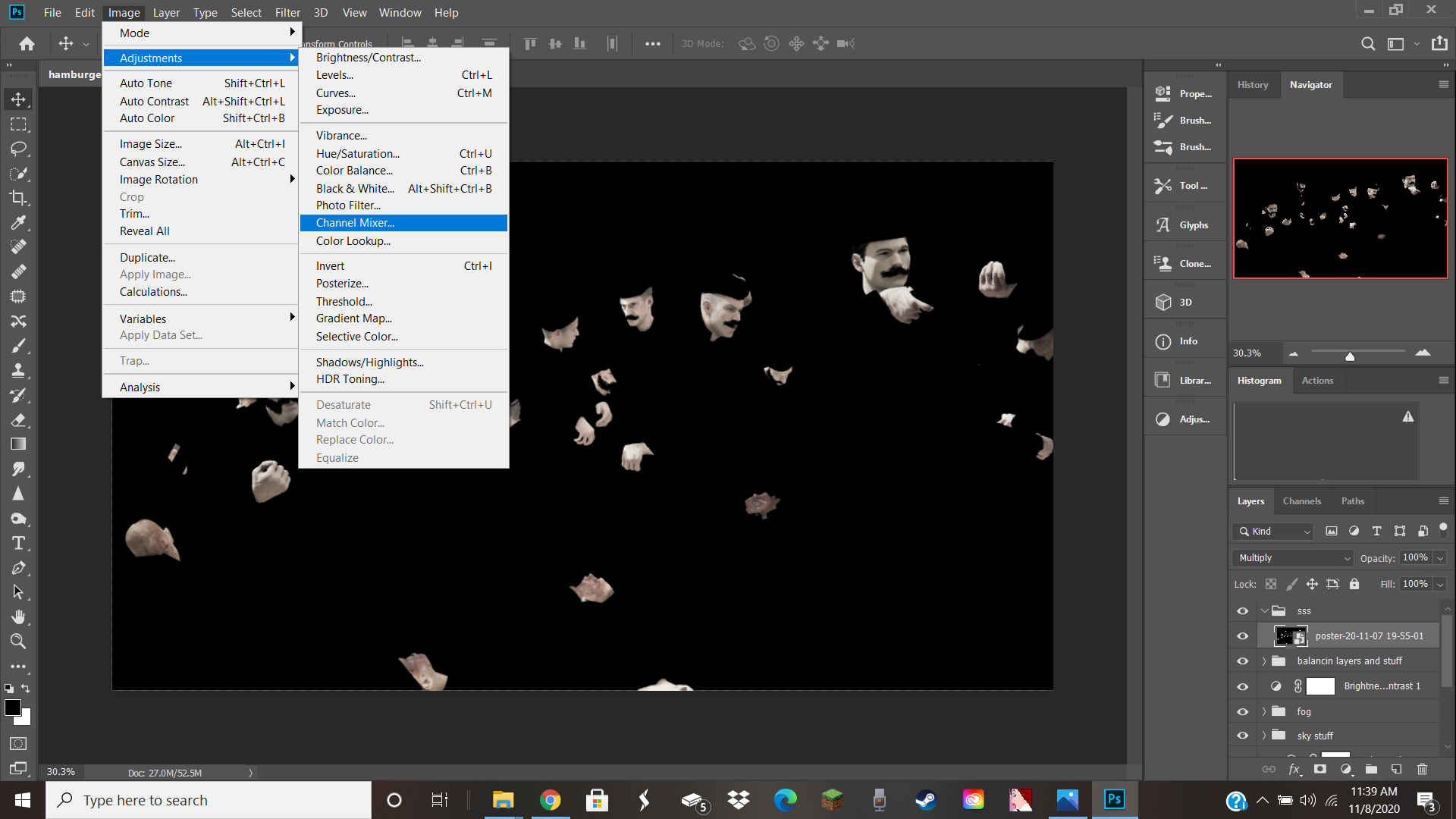Activate the Hand tool
Viewport: 1456px width, 819px height.
[18, 617]
